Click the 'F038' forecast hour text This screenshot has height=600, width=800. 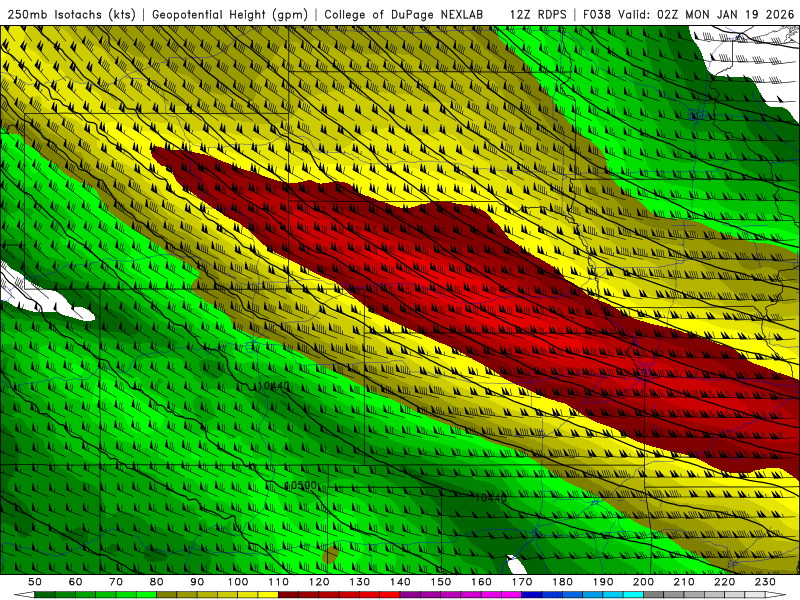click(x=596, y=14)
